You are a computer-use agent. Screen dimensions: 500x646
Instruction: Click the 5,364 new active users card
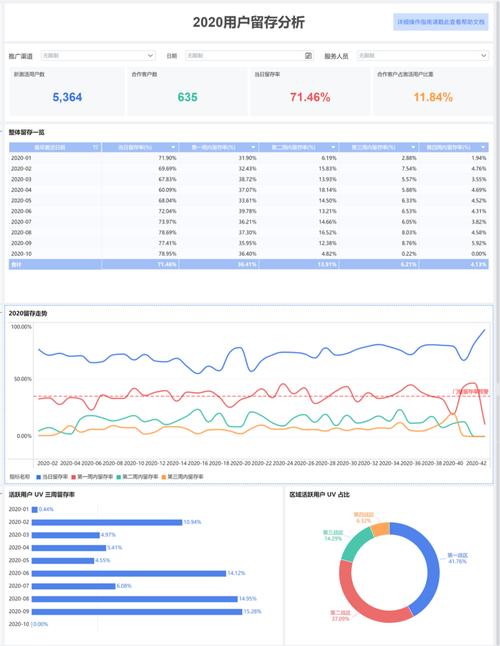pyautogui.click(x=67, y=91)
